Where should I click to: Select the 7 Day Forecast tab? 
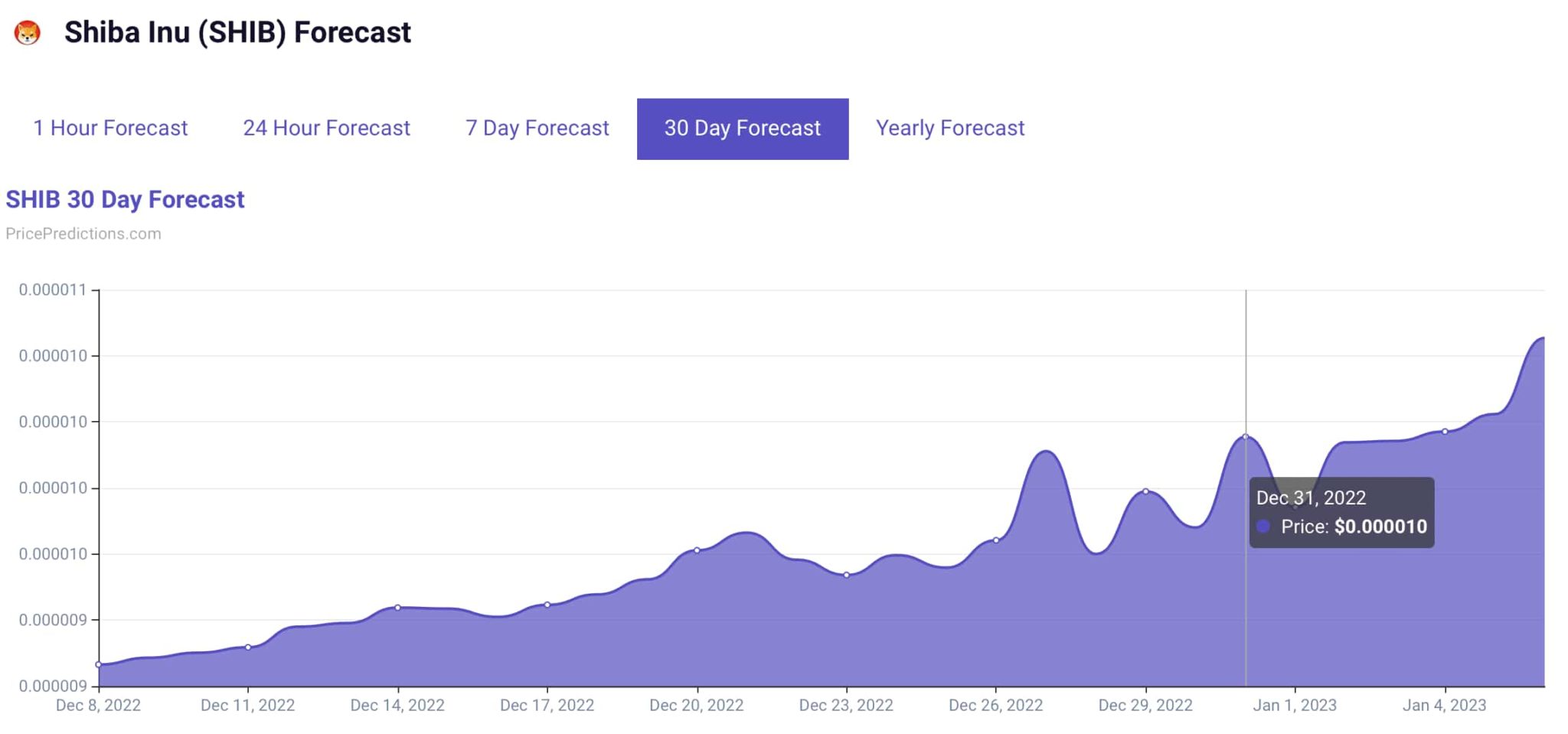[537, 128]
